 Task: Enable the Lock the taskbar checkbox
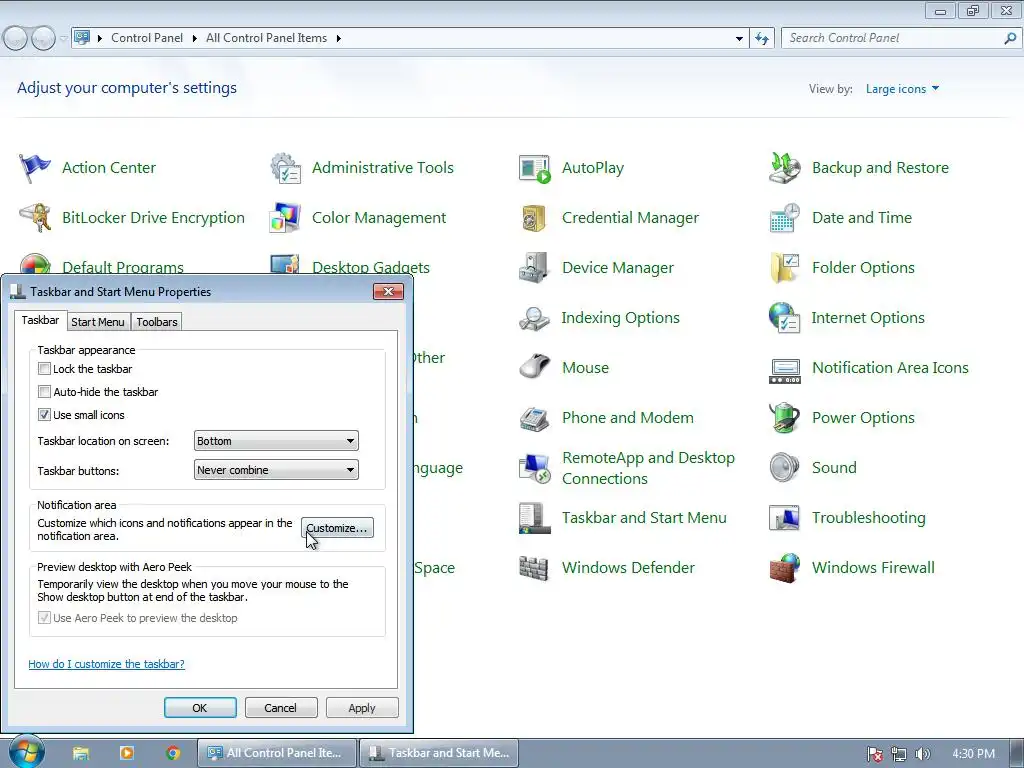[x=44, y=369]
